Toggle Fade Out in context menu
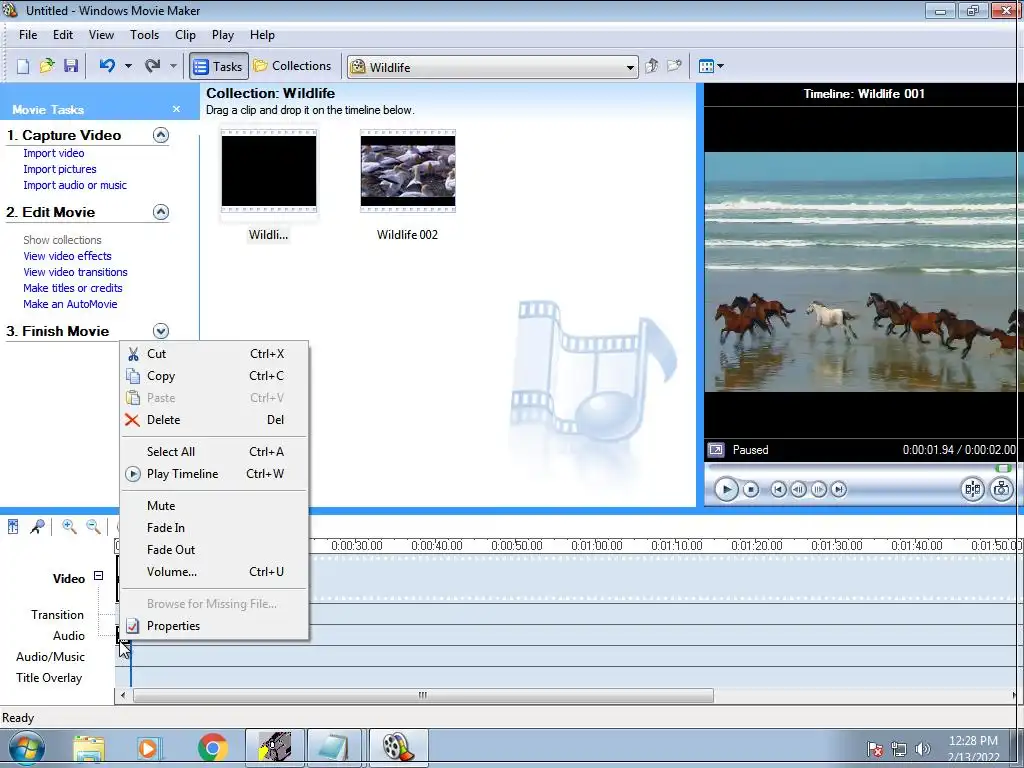Image resolution: width=1024 pixels, height=768 pixels. coord(214,550)
